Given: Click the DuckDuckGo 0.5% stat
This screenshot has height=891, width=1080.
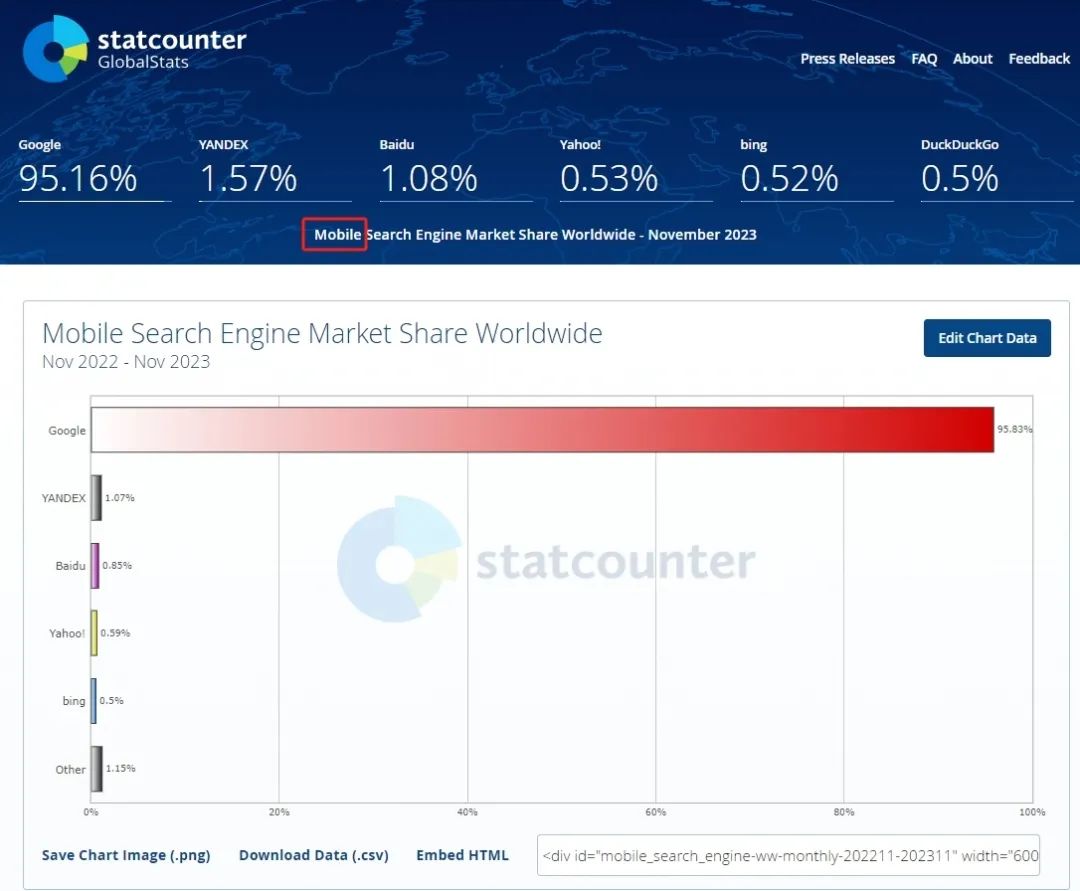Looking at the screenshot, I should tap(960, 178).
